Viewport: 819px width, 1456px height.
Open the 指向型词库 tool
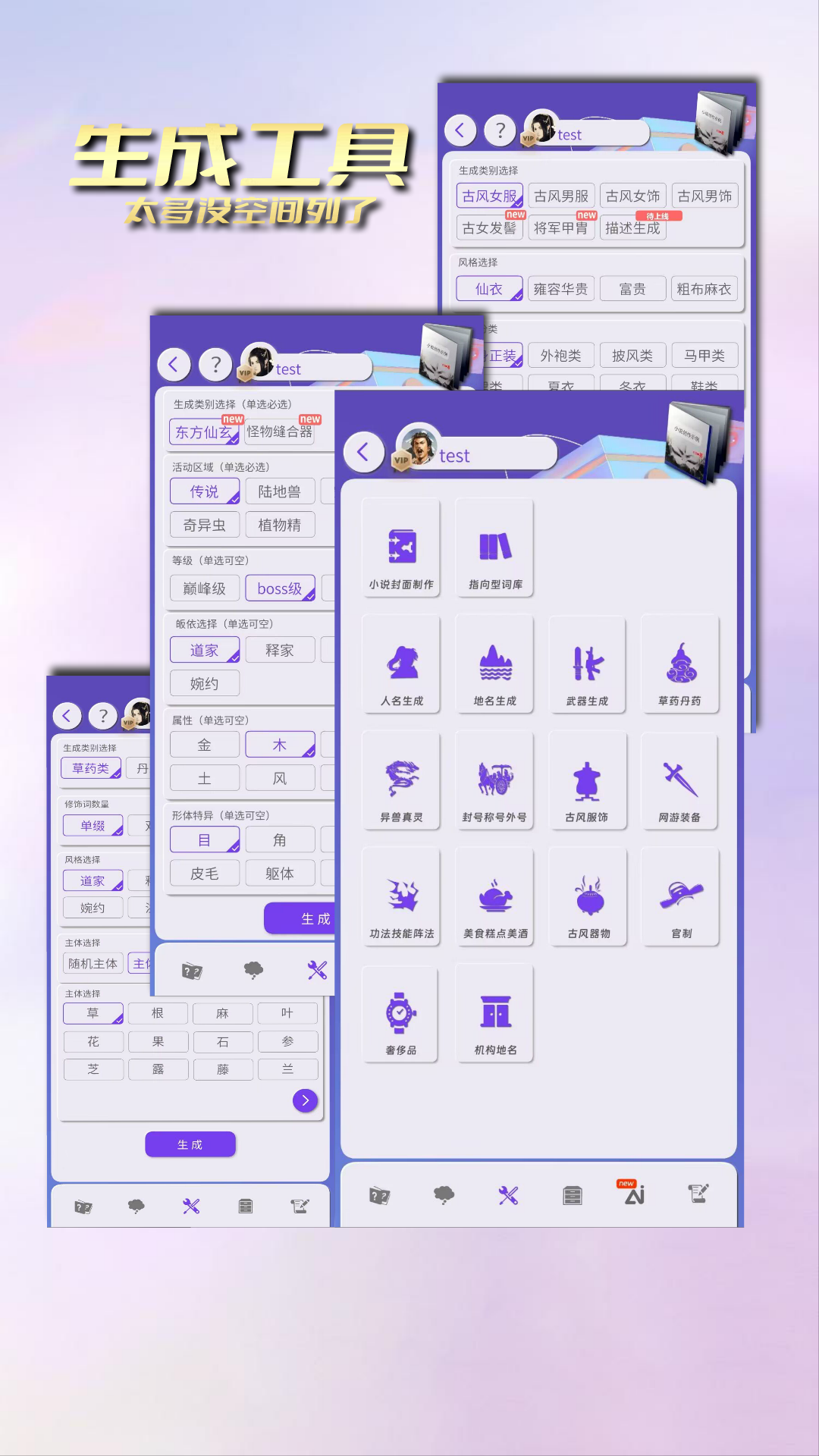[x=495, y=548]
